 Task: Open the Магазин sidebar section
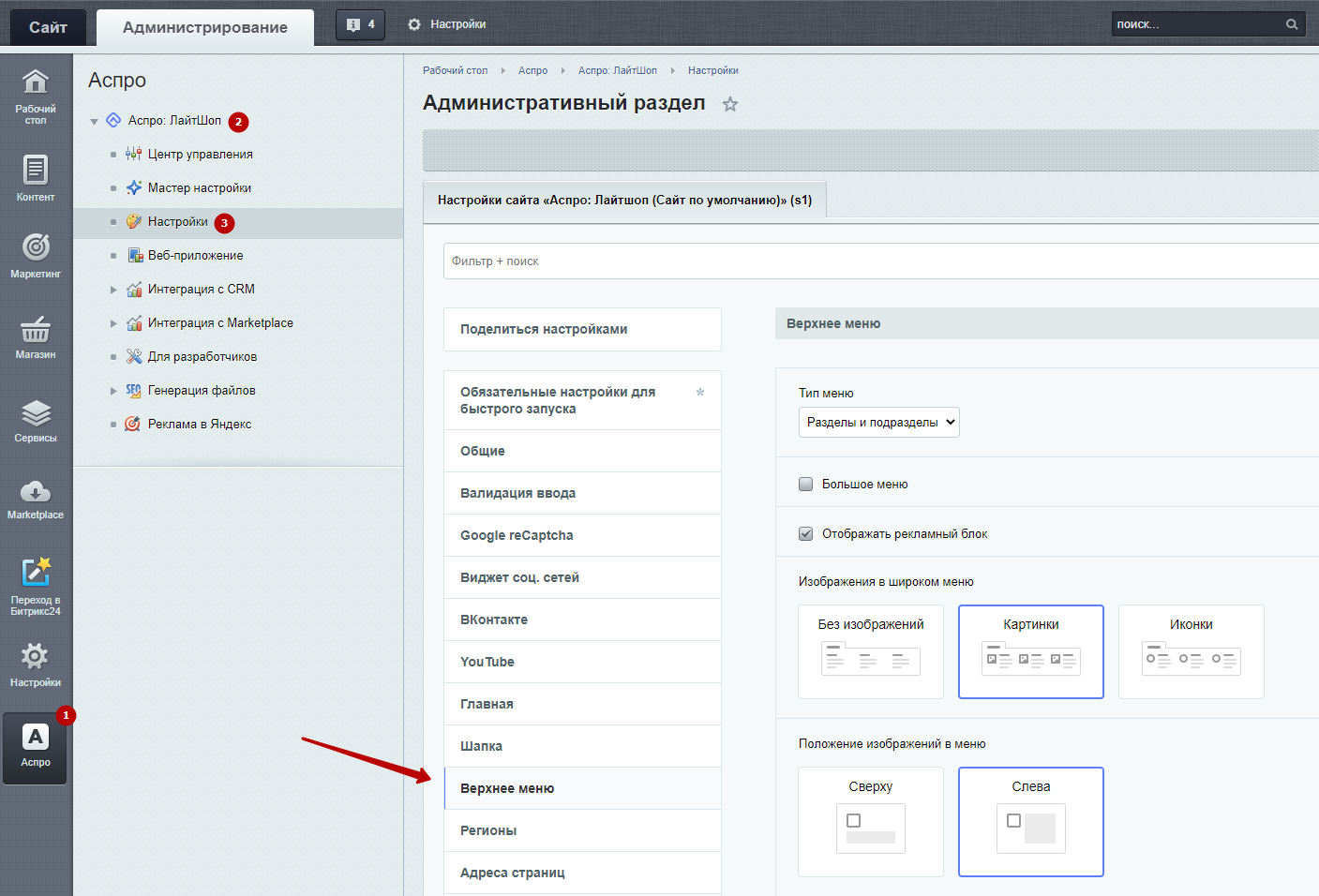click(x=36, y=336)
